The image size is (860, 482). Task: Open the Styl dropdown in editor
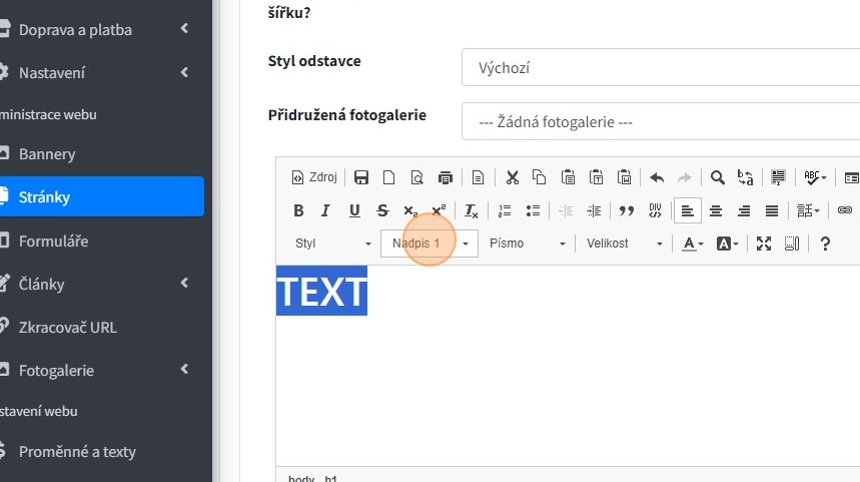tap(332, 244)
